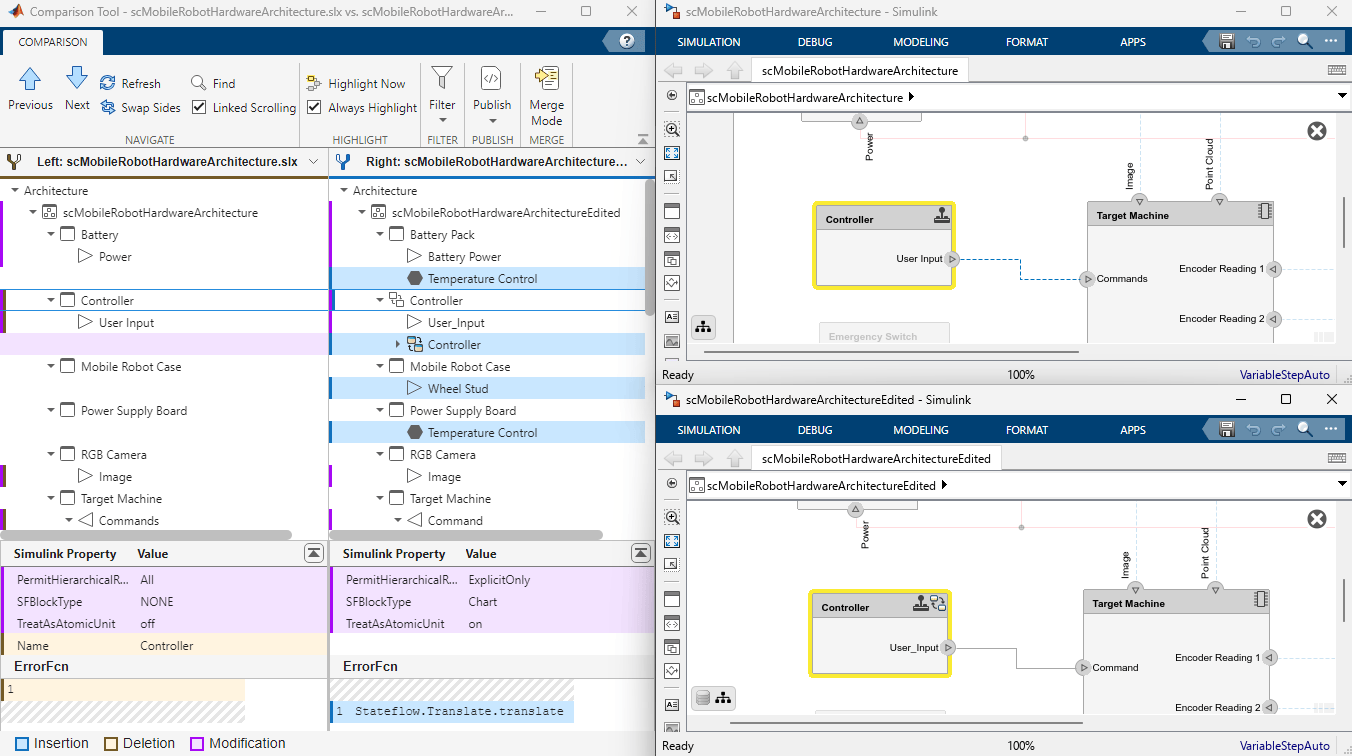Select the COMPARISON tab
The width and height of the screenshot is (1352, 756).
point(52,42)
